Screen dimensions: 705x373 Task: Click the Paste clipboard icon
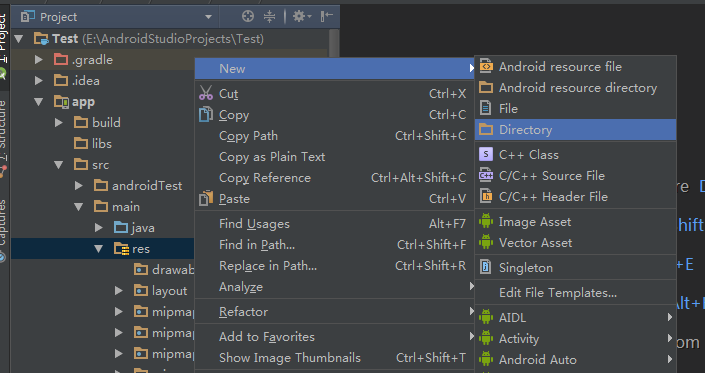click(x=206, y=198)
